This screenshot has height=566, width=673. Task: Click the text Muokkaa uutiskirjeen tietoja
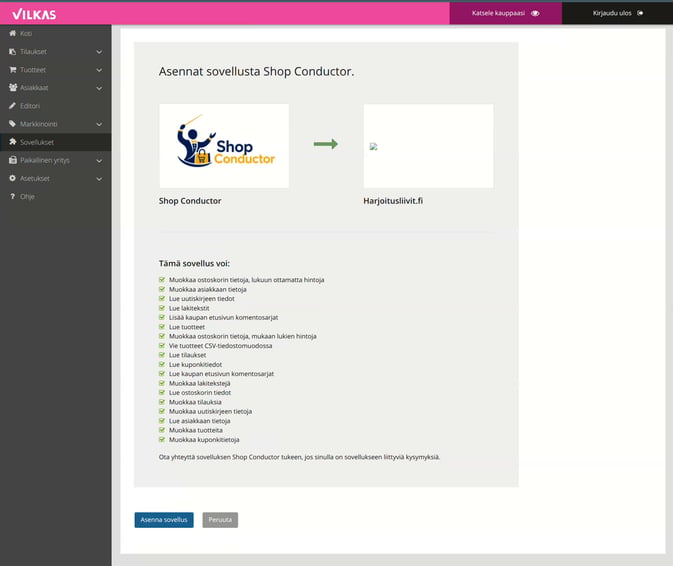210,412
